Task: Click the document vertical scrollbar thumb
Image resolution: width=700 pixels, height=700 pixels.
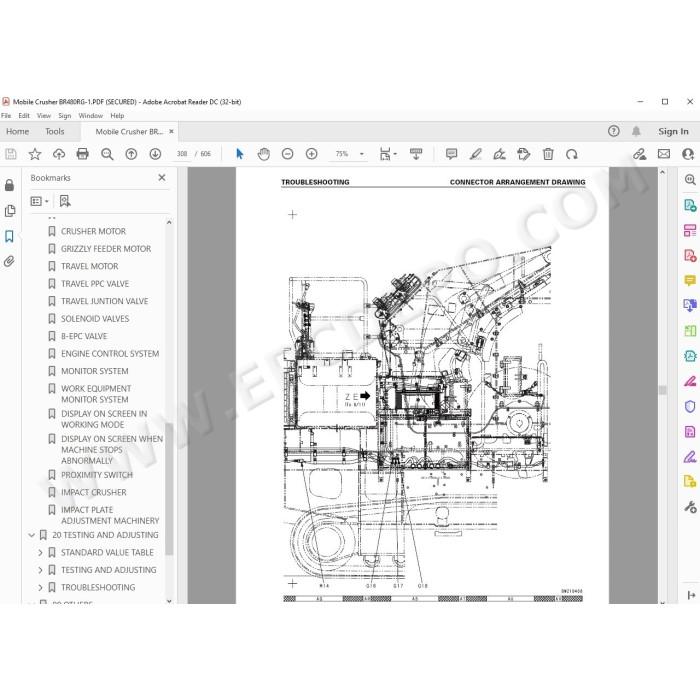Action: coord(662,390)
